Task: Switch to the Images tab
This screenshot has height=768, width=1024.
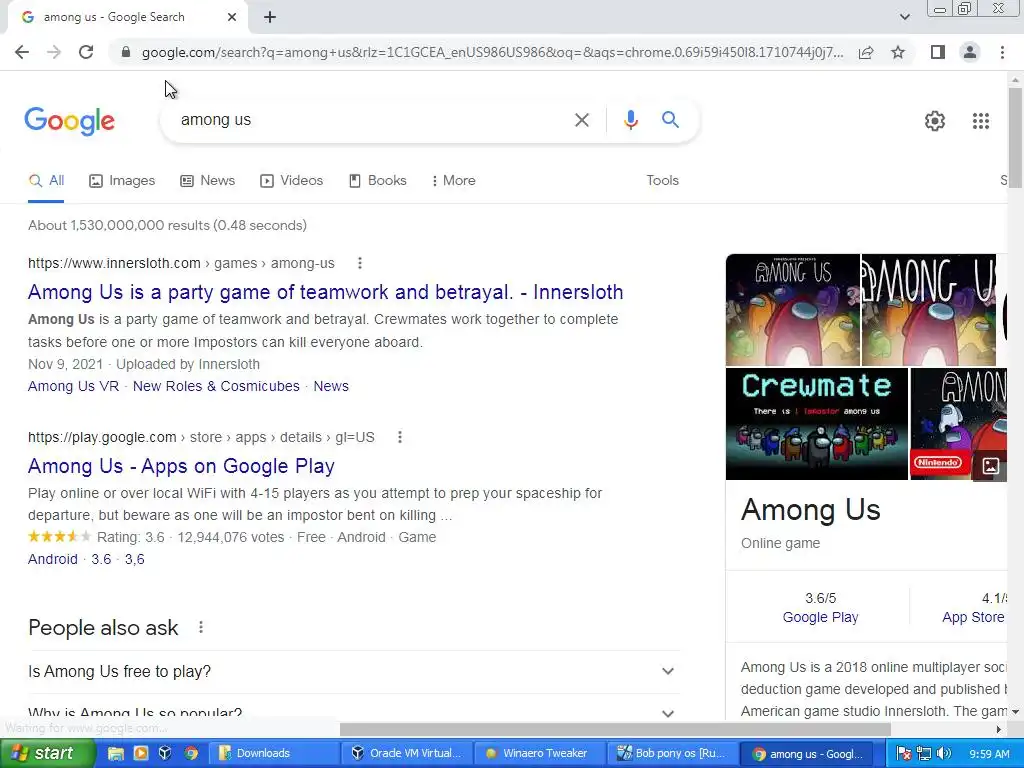Action: pos(122,181)
